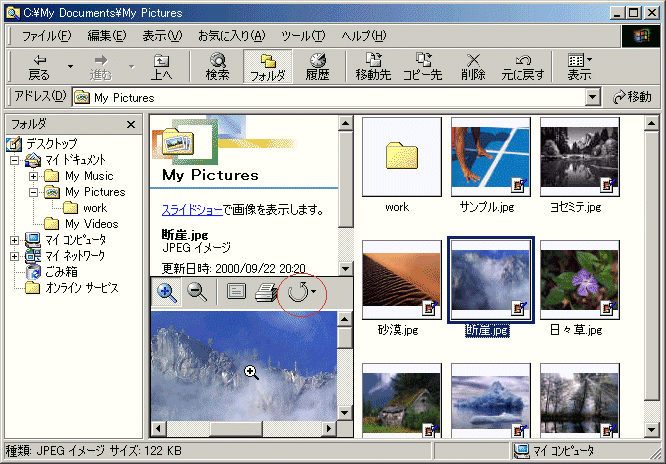Click the 削除 delete toolbar icon
The image size is (666, 464).
pyautogui.click(x=474, y=67)
